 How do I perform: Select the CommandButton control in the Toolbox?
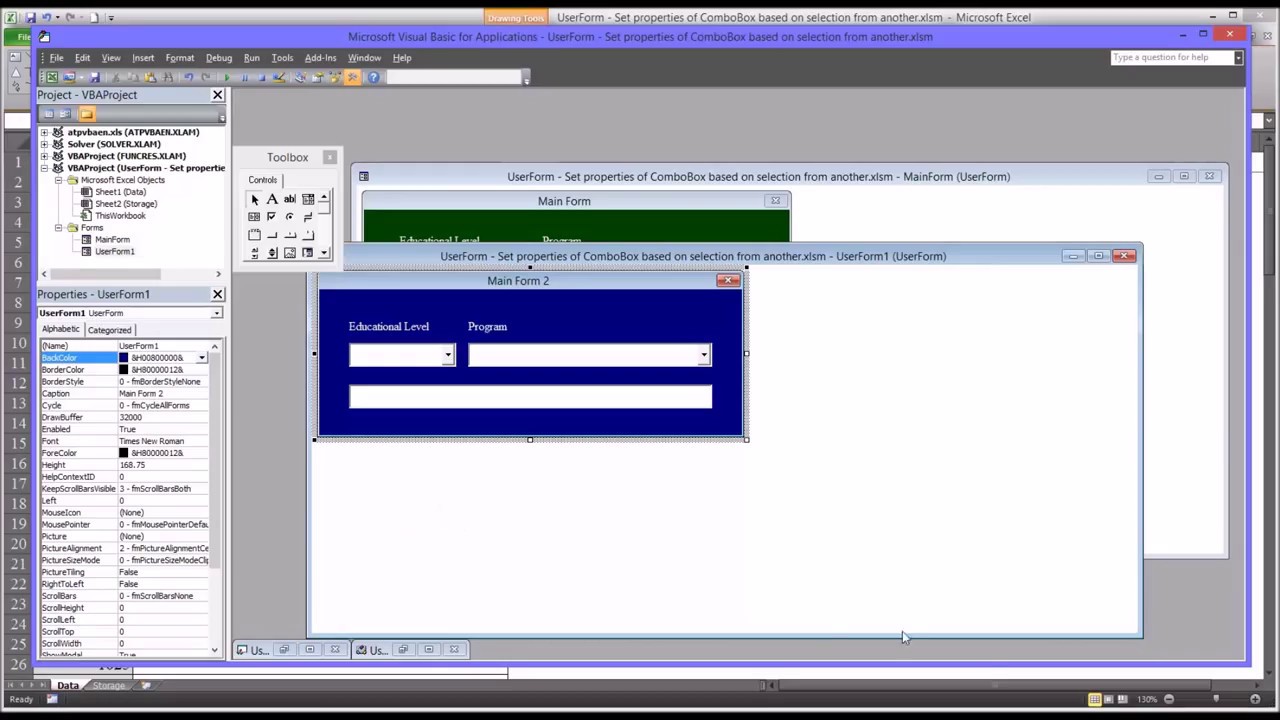[272, 235]
